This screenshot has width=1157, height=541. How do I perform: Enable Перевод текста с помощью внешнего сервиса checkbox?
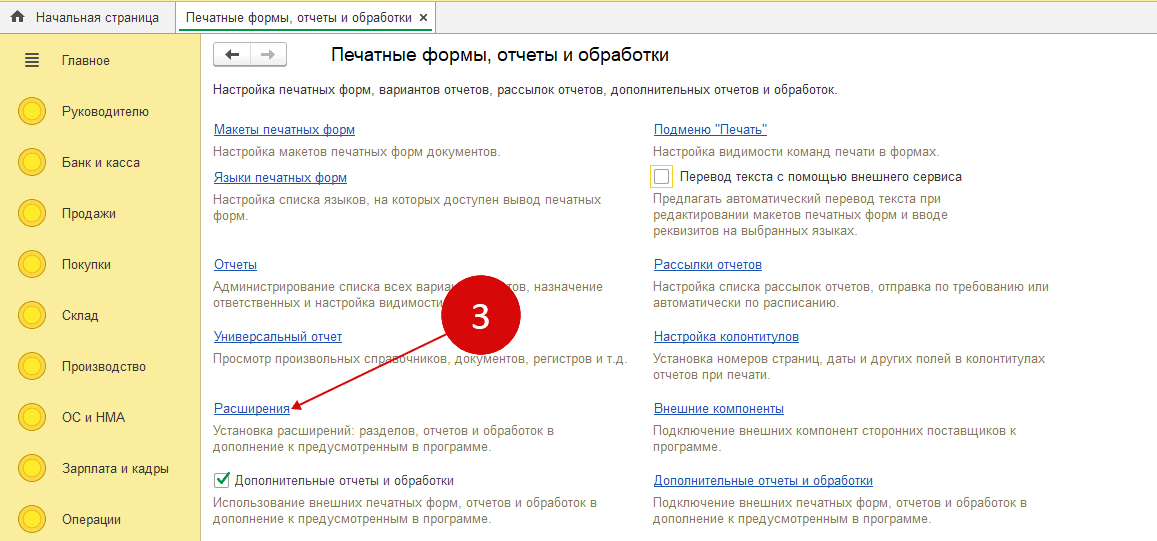(x=662, y=177)
